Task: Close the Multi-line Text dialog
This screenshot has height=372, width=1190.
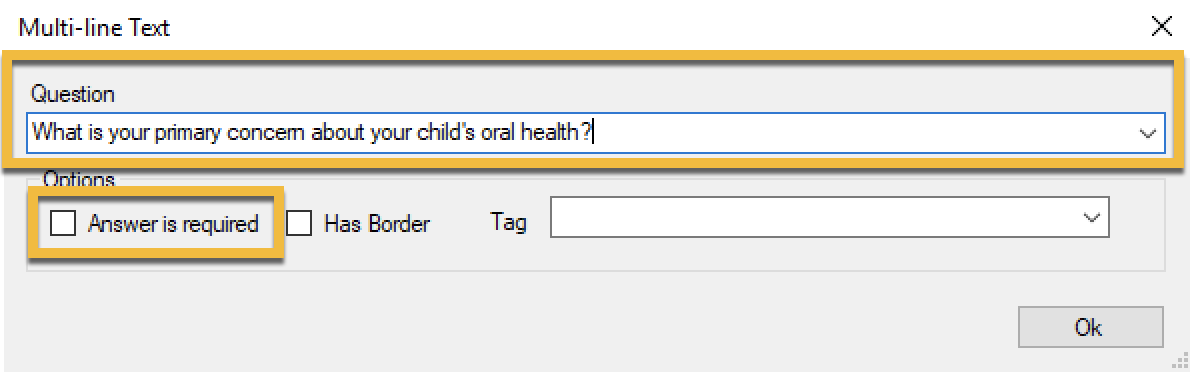Action: coord(1162,28)
